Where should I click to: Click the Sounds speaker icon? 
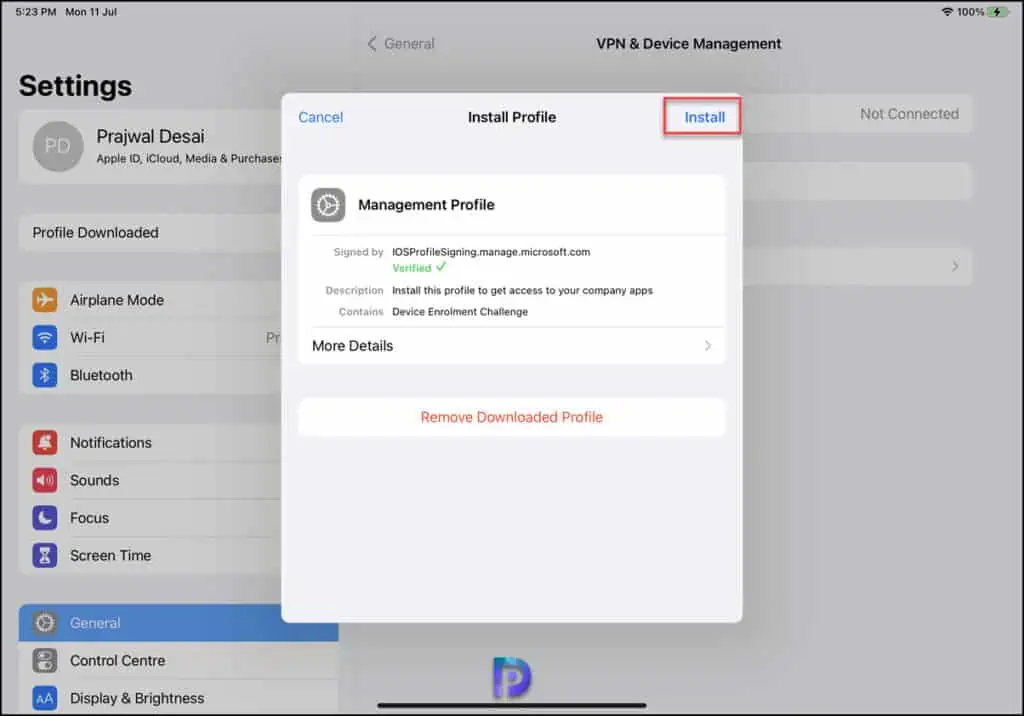[x=44, y=480]
